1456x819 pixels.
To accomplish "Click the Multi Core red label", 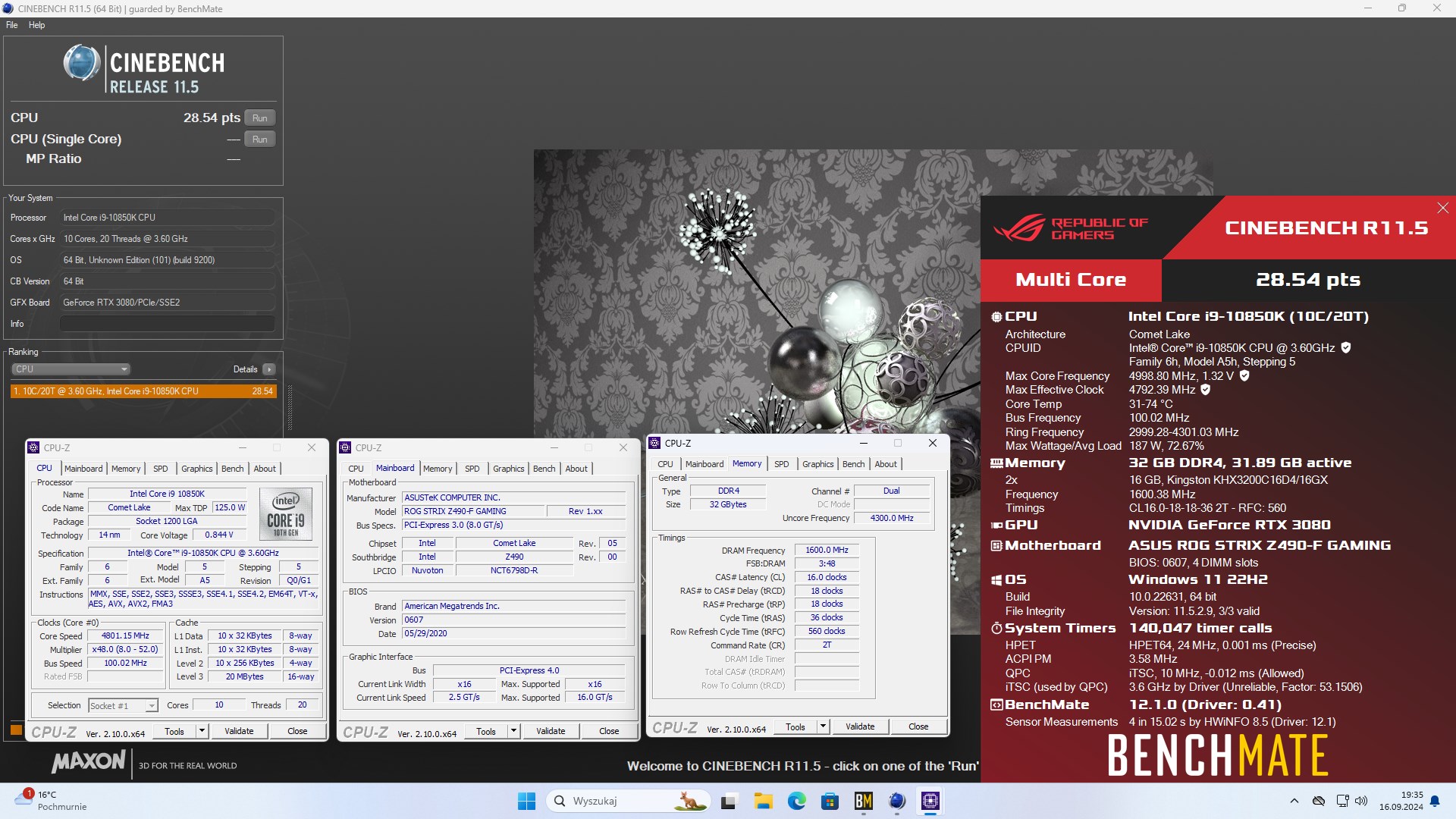I will tap(1071, 280).
